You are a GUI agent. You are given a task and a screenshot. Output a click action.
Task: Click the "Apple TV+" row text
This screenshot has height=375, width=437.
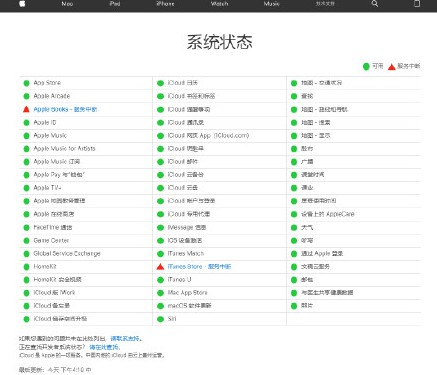pyautogui.click(x=47, y=188)
